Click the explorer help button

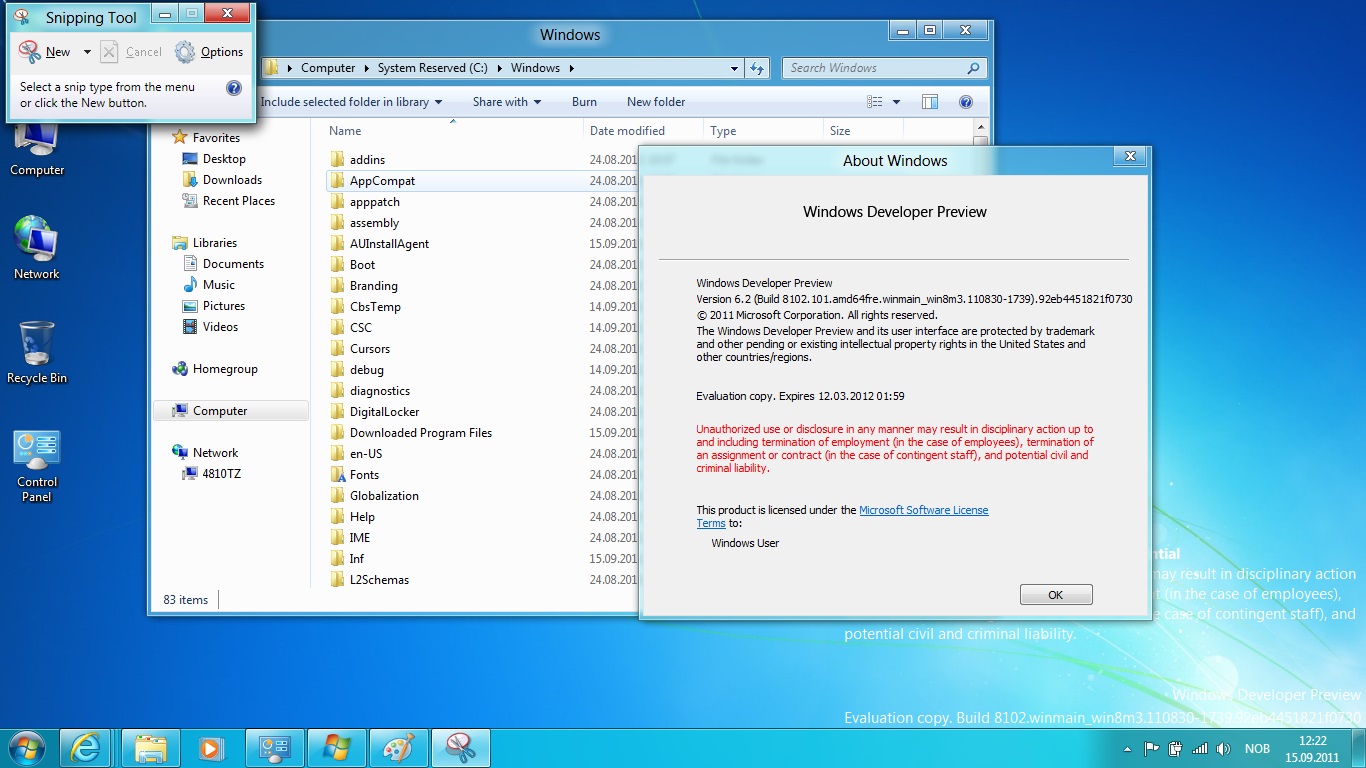click(x=966, y=102)
